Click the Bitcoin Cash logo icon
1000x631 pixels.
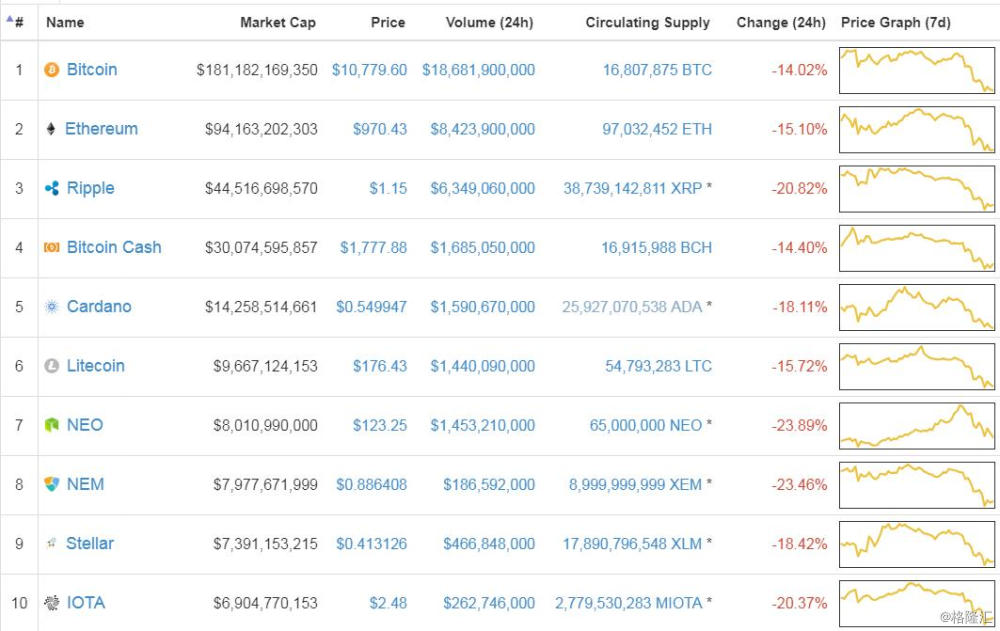coord(52,247)
